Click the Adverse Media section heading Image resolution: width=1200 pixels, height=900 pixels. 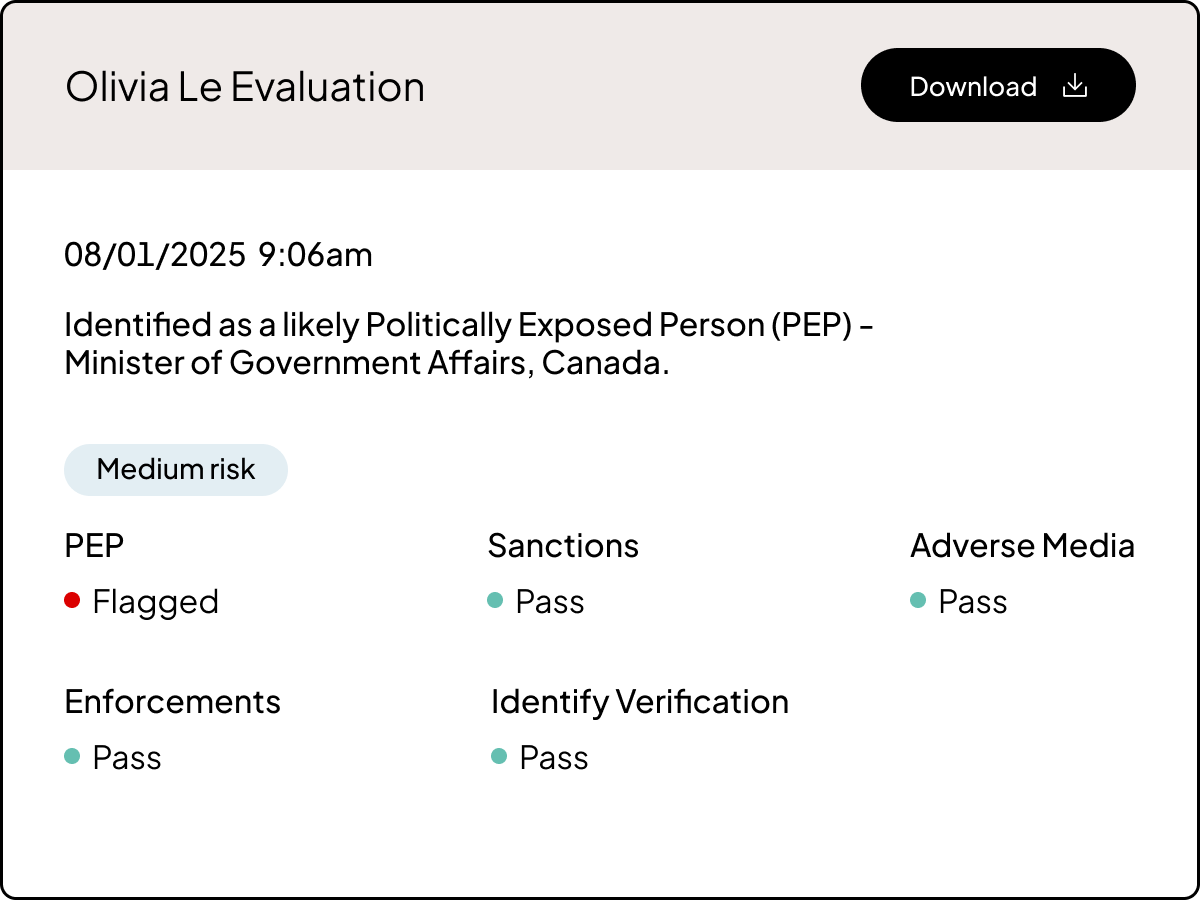1022,545
